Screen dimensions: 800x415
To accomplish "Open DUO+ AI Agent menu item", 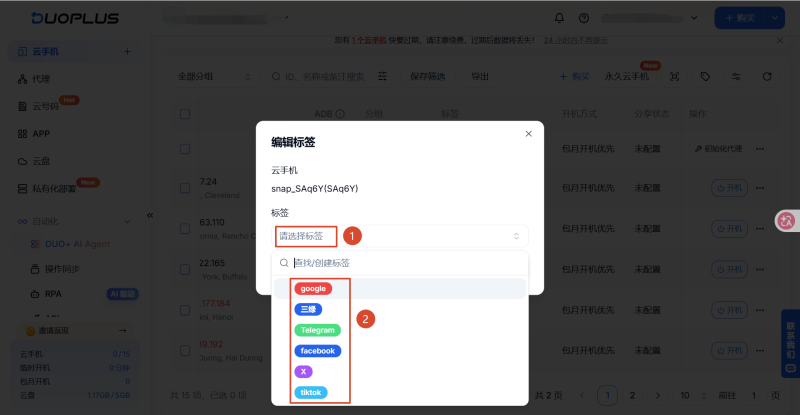I will pos(77,244).
